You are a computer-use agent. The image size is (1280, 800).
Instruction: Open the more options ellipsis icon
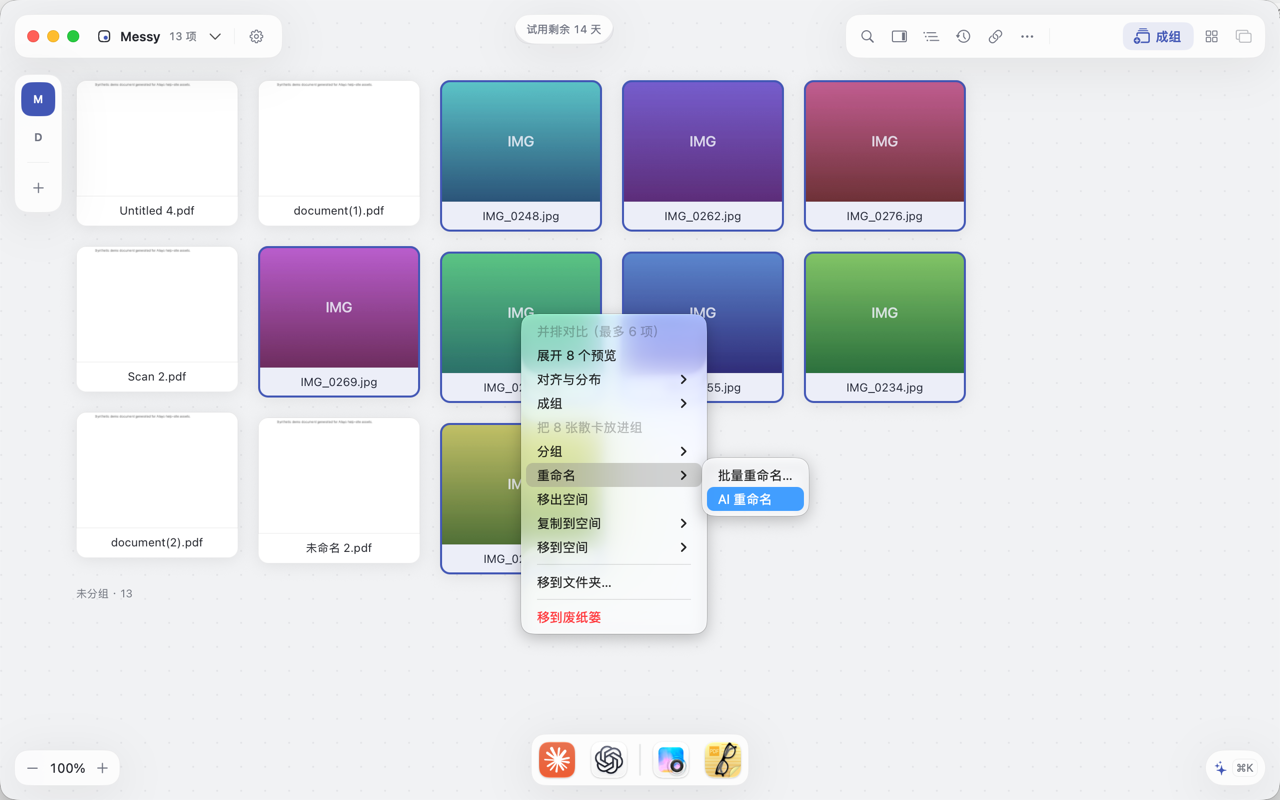point(1027,37)
